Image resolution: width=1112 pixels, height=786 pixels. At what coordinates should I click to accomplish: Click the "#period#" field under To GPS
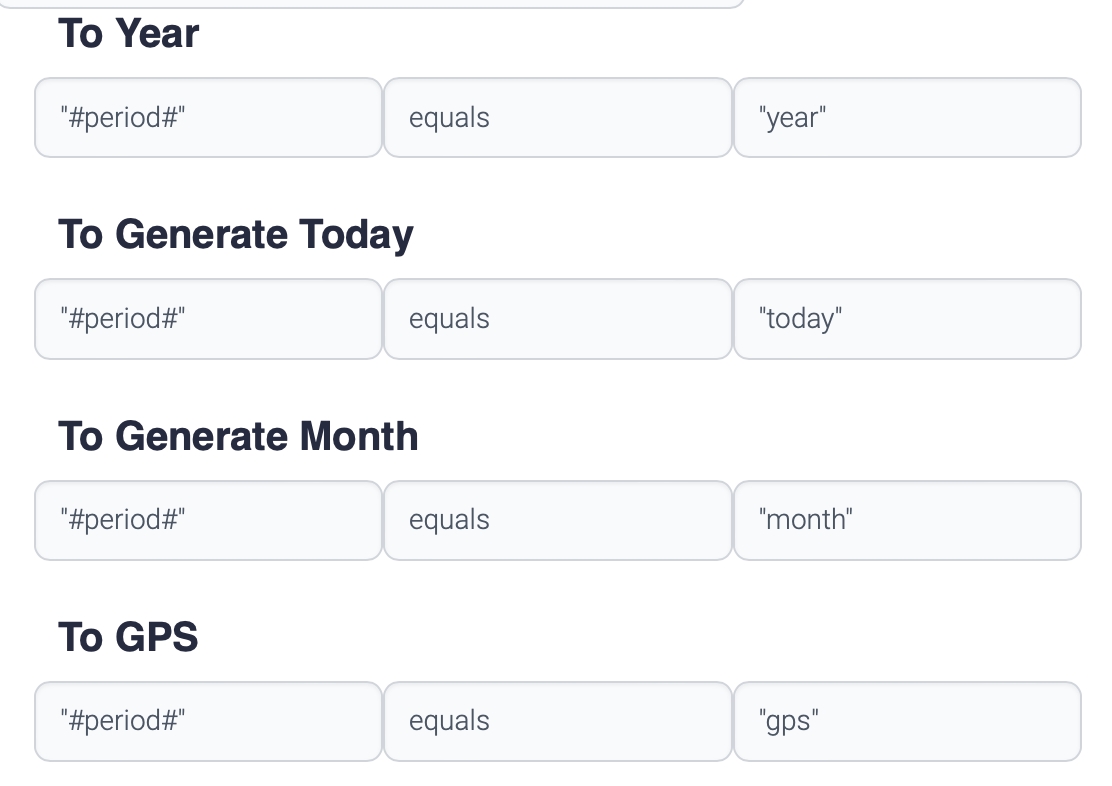point(208,721)
